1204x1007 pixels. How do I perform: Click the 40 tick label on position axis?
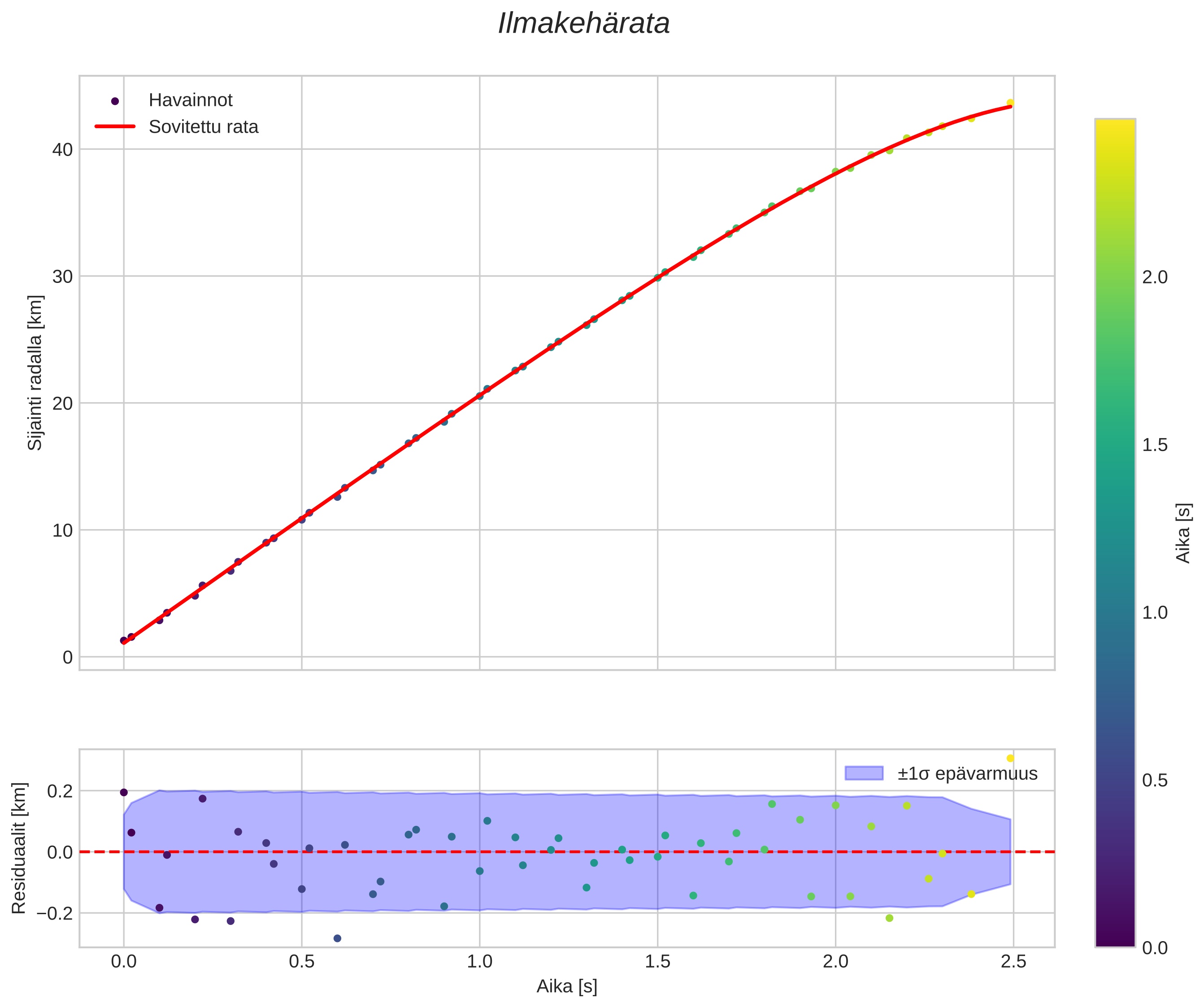point(62,150)
